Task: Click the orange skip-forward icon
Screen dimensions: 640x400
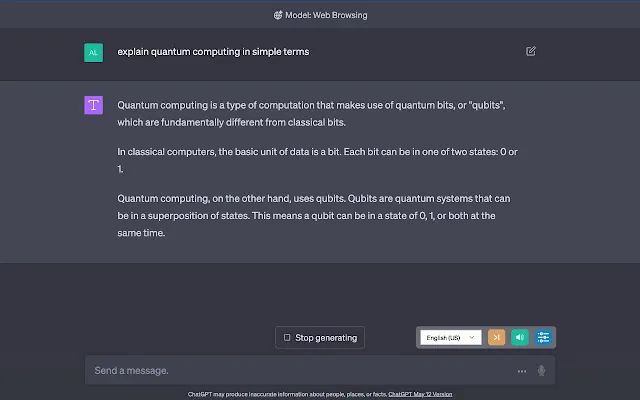Action: [496, 338]
